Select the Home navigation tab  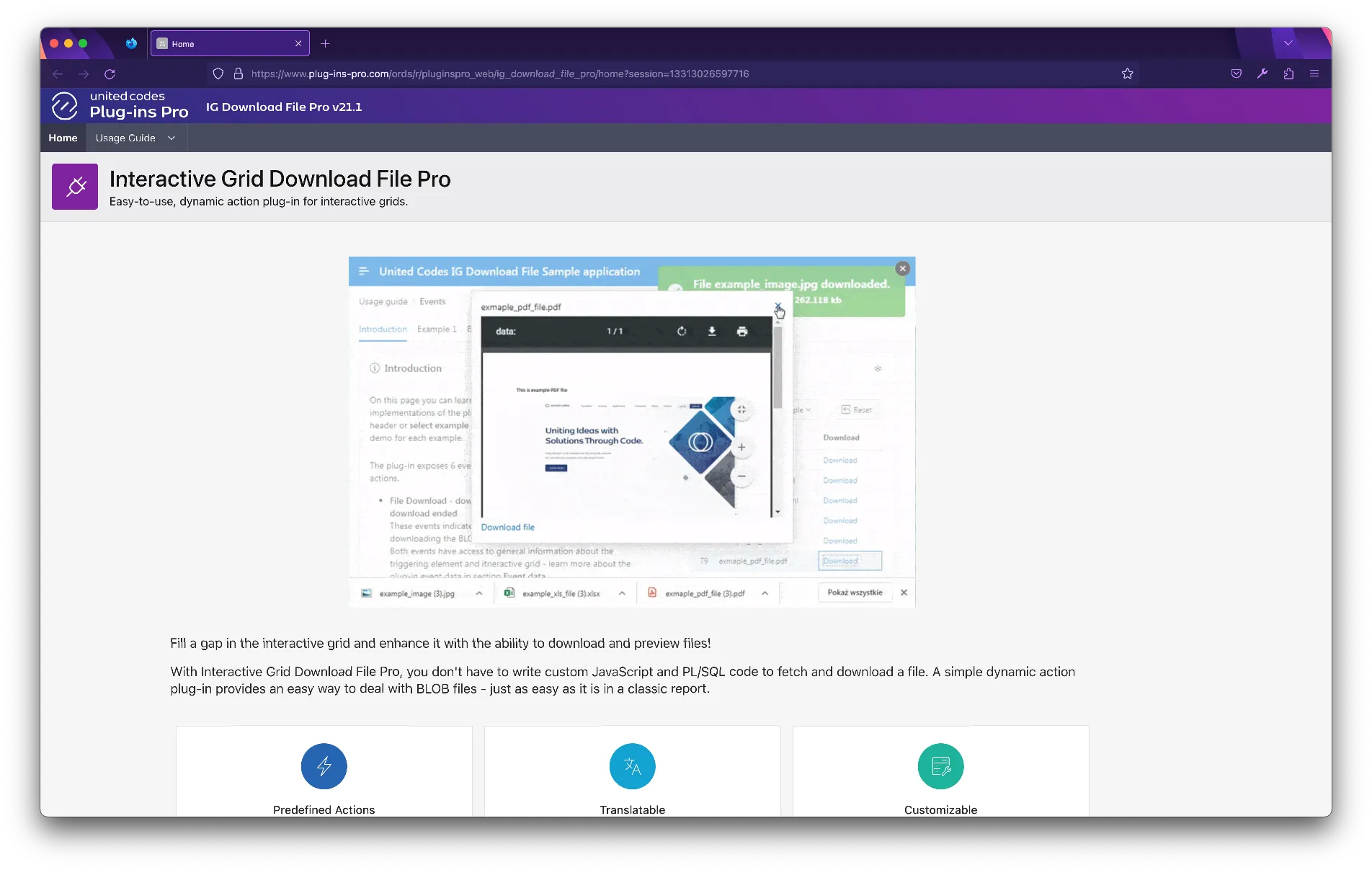click(63, 138)
